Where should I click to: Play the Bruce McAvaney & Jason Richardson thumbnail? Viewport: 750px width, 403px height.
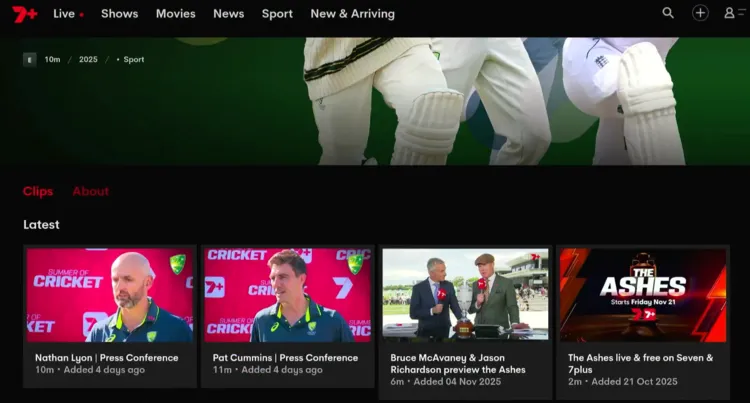465,294
